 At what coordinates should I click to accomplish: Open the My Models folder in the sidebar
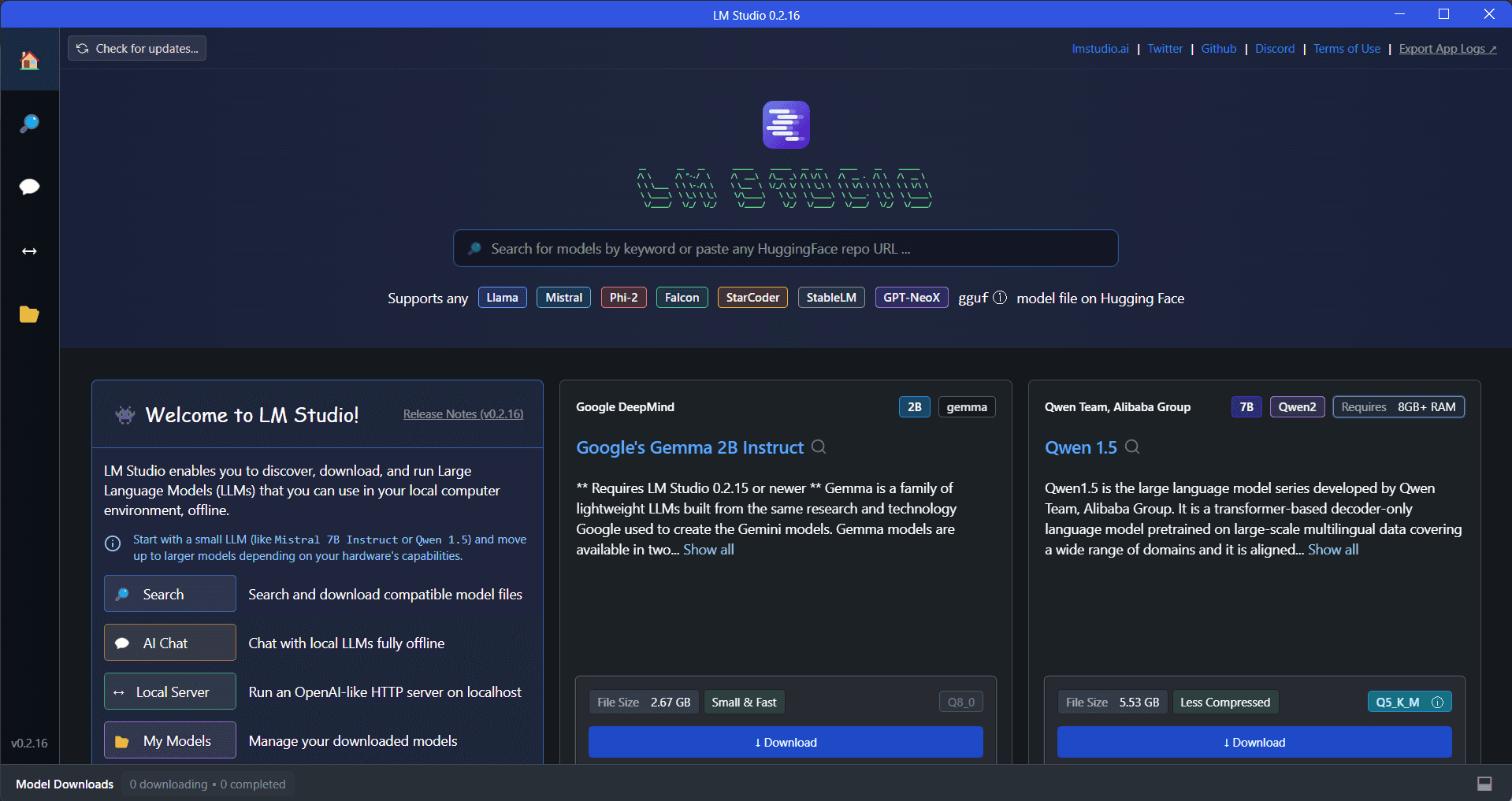pyautogui.click(x=29, y=314)
